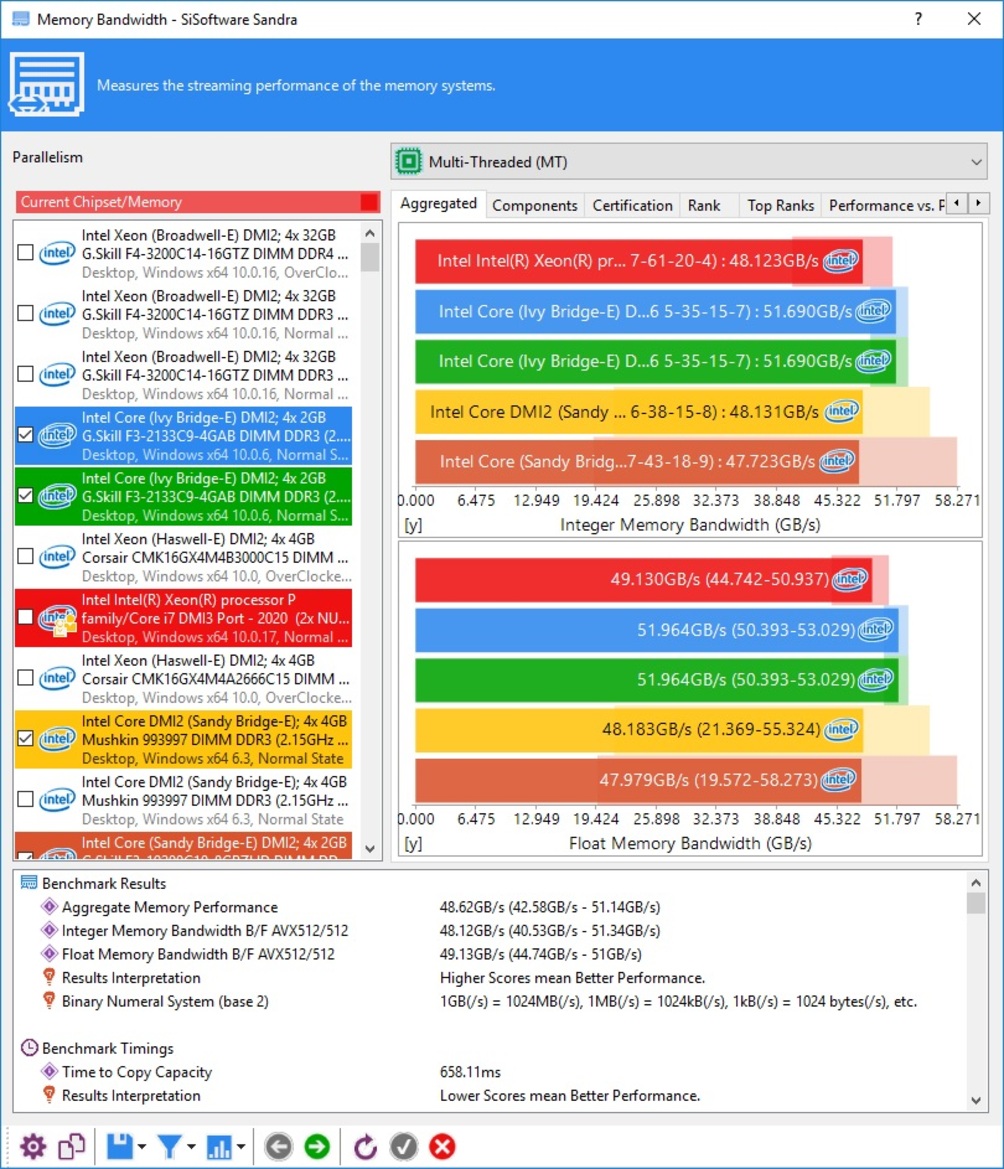The image size is (1004, 1169).
Task: Click the Intel logo on the 48.131GB/s bar
Action: [842, 411]
